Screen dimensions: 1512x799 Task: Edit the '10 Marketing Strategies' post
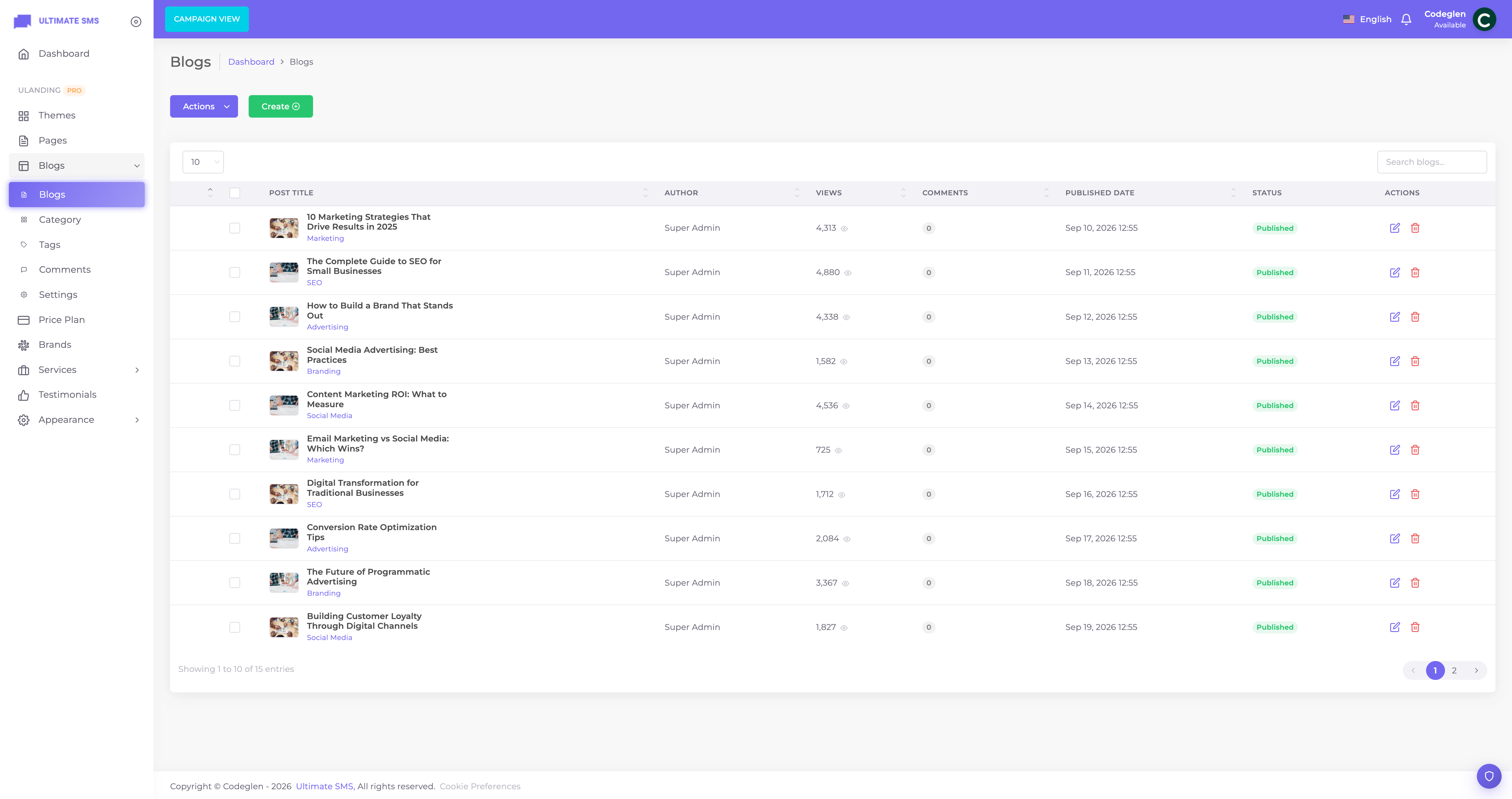click(x=1394, y=228)
